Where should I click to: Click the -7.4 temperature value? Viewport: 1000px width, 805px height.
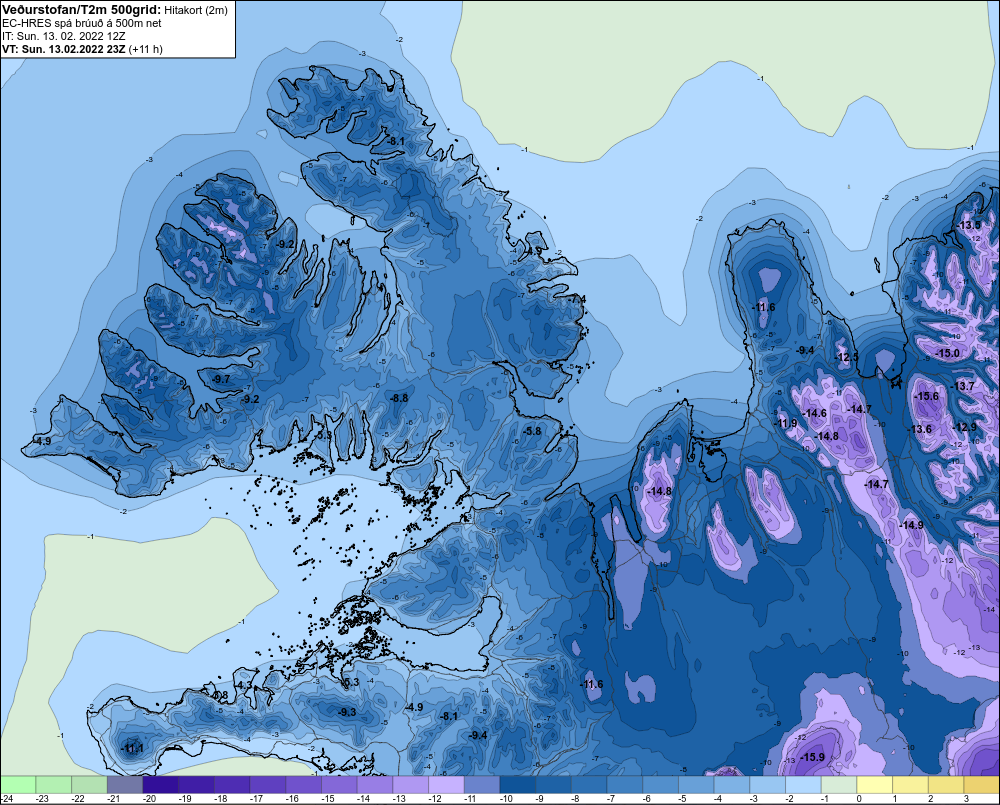[x=577, y=299]
